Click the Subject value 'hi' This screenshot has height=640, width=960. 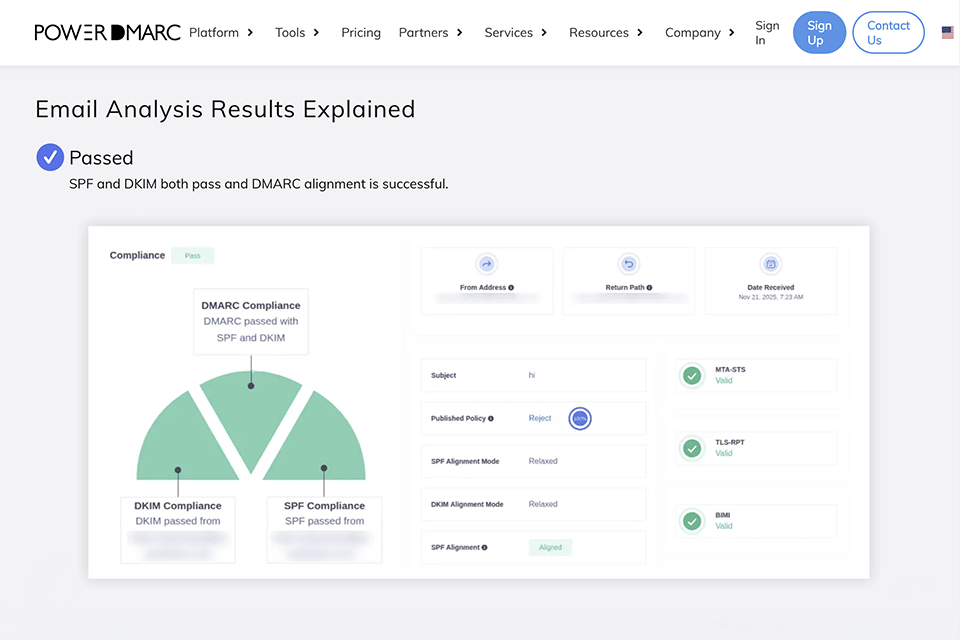coord(531,375)
